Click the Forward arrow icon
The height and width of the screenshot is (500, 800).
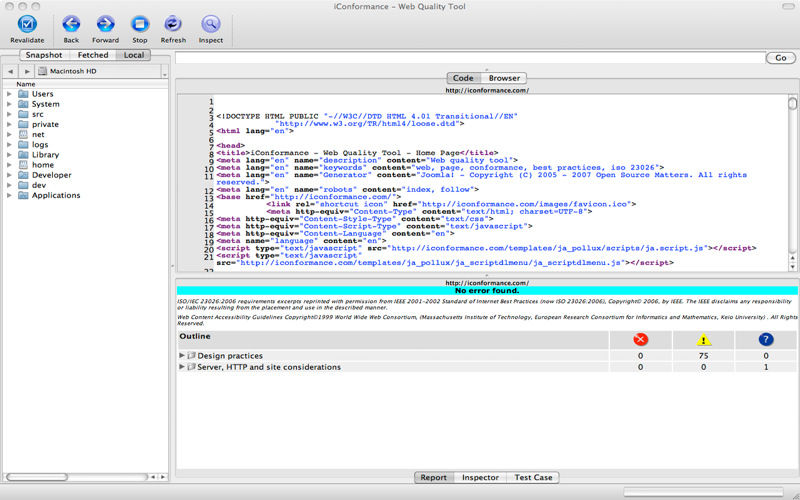pyautogui.click(x=106, y=24)
